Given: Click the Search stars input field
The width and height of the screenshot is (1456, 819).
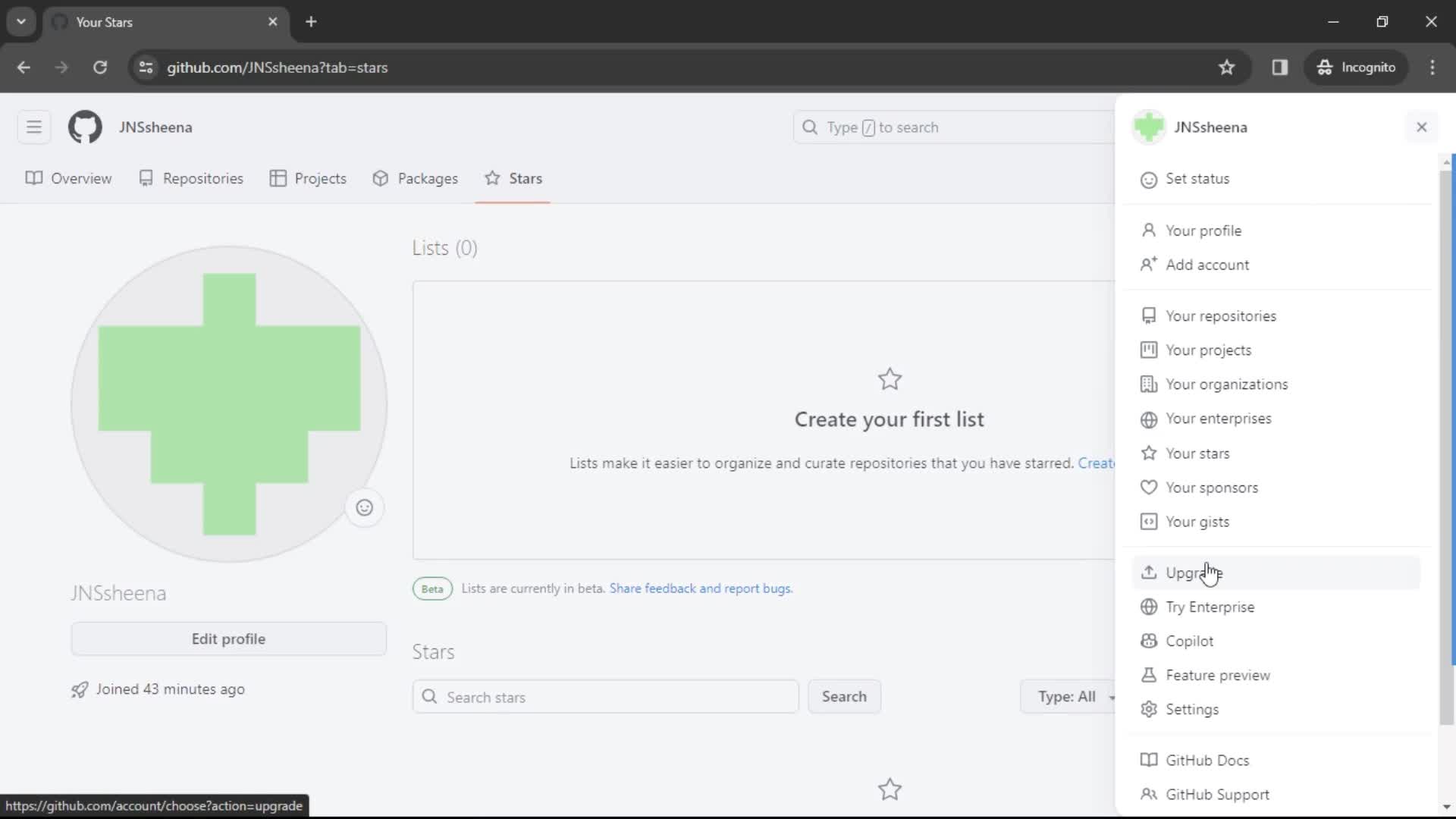Looking at the screenshot, I should tap(605, 696).
